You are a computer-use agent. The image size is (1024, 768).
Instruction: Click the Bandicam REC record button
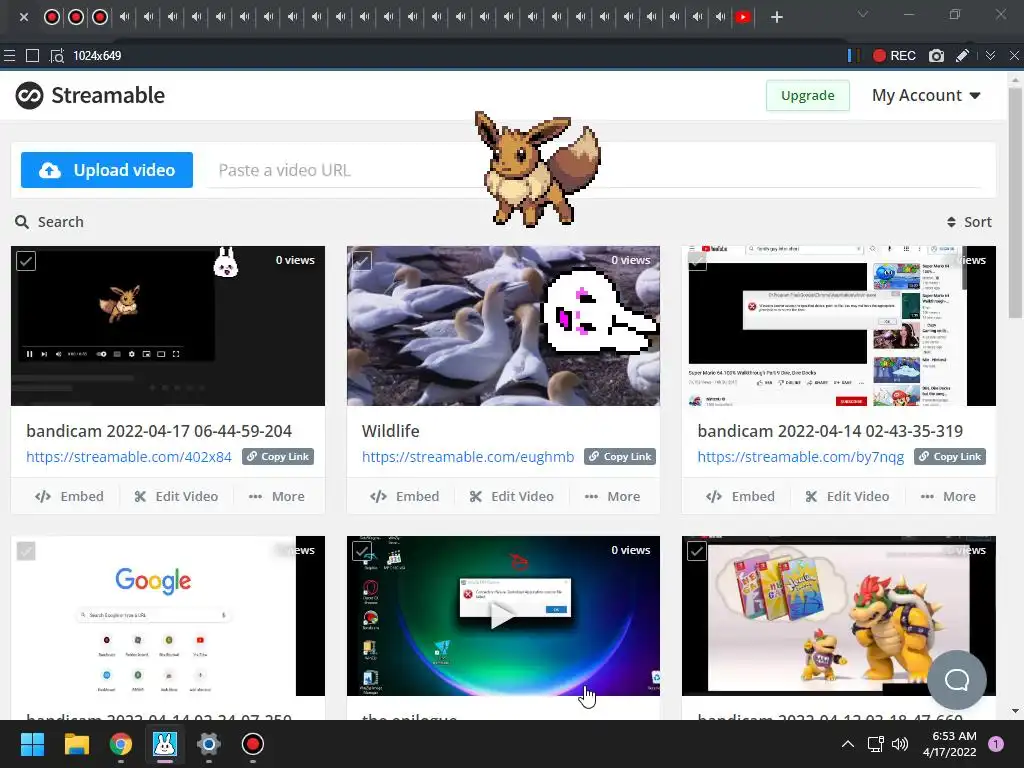coord(894,56)
